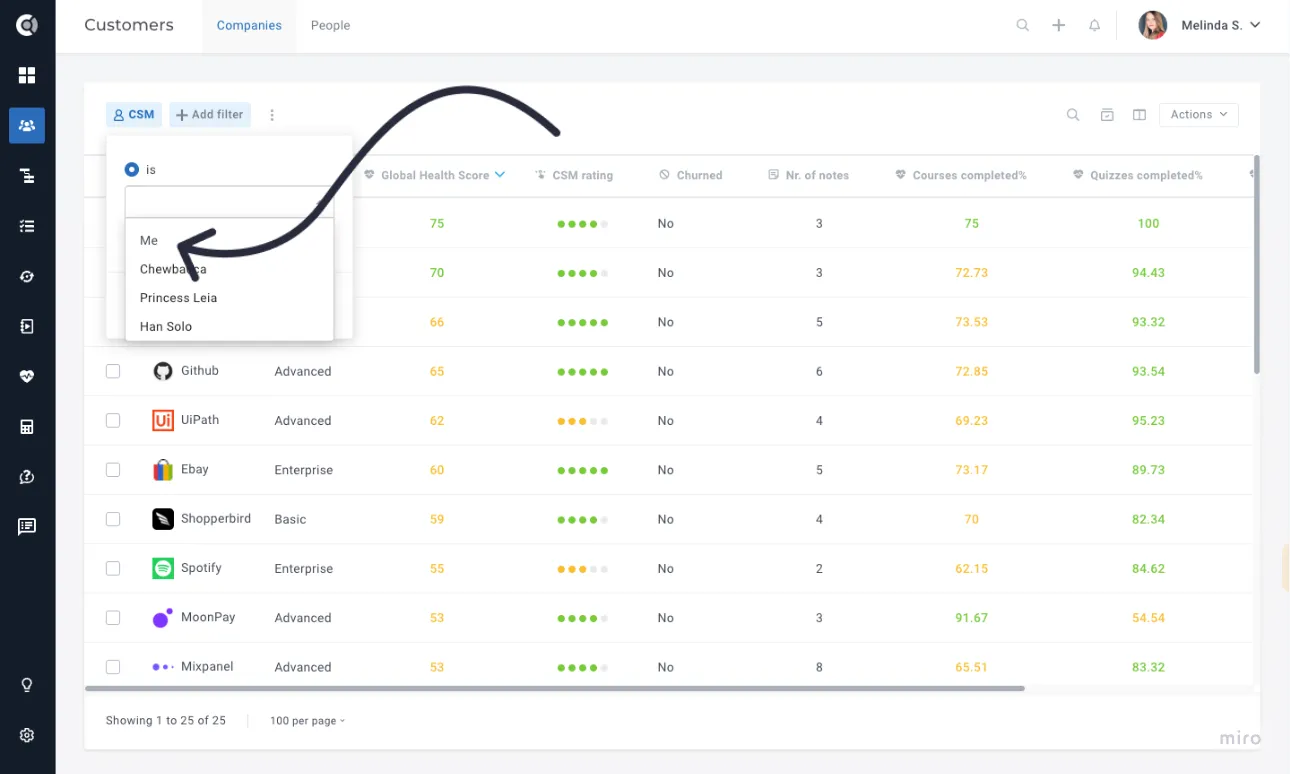Open settings gear icon in sidebar

tap(27, 735)
